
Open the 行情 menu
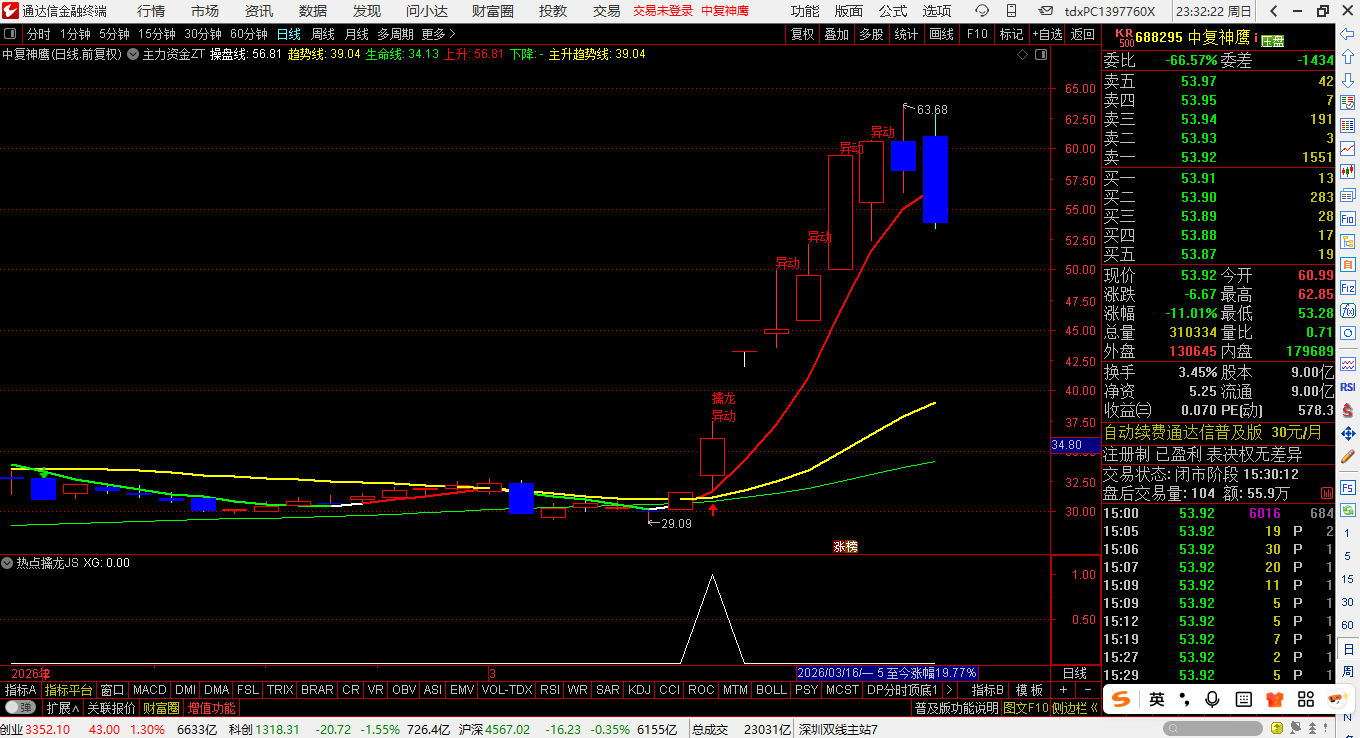point(151,11)
